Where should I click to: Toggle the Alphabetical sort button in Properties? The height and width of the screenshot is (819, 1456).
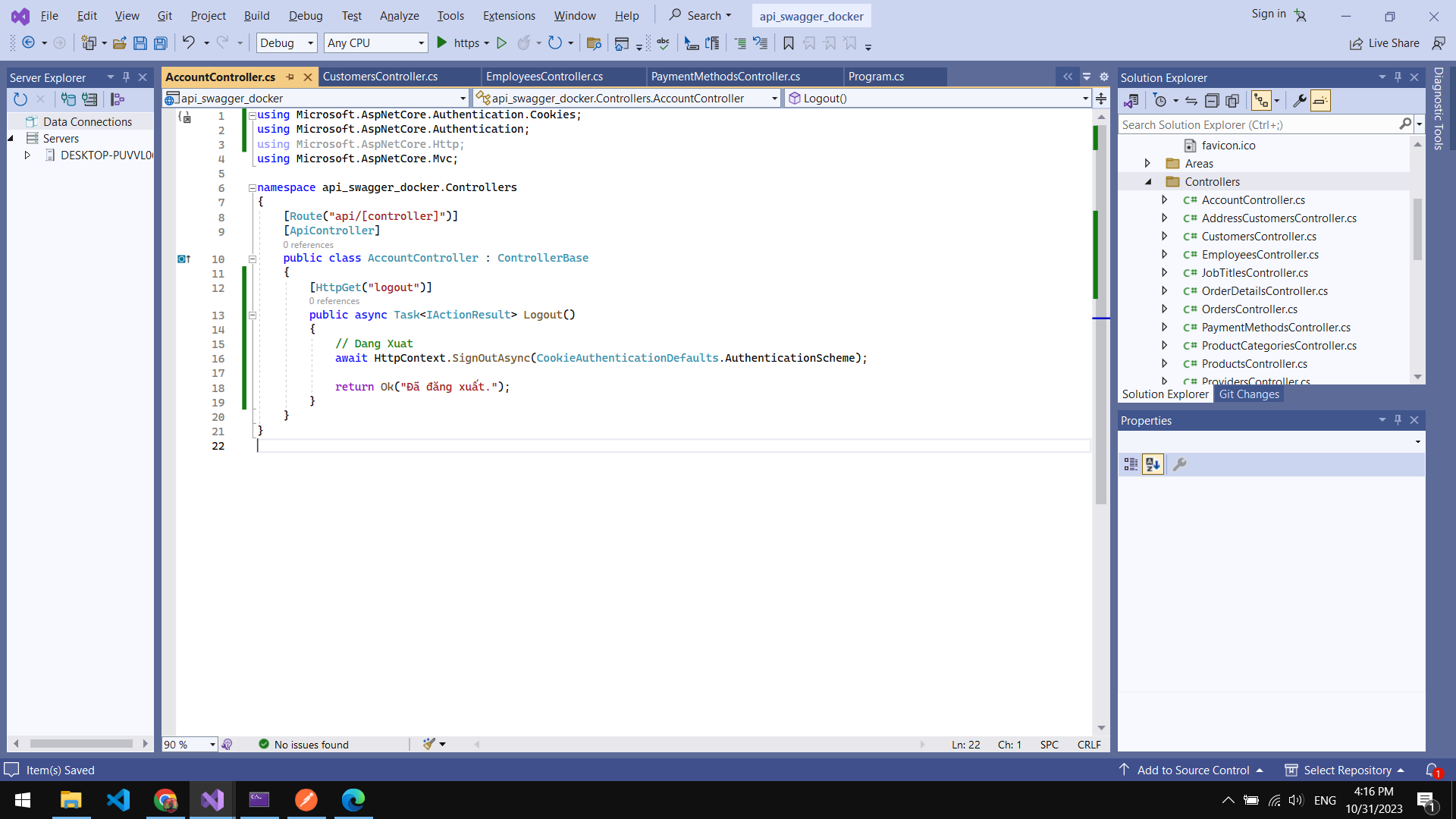click(x=1153, y=464)
